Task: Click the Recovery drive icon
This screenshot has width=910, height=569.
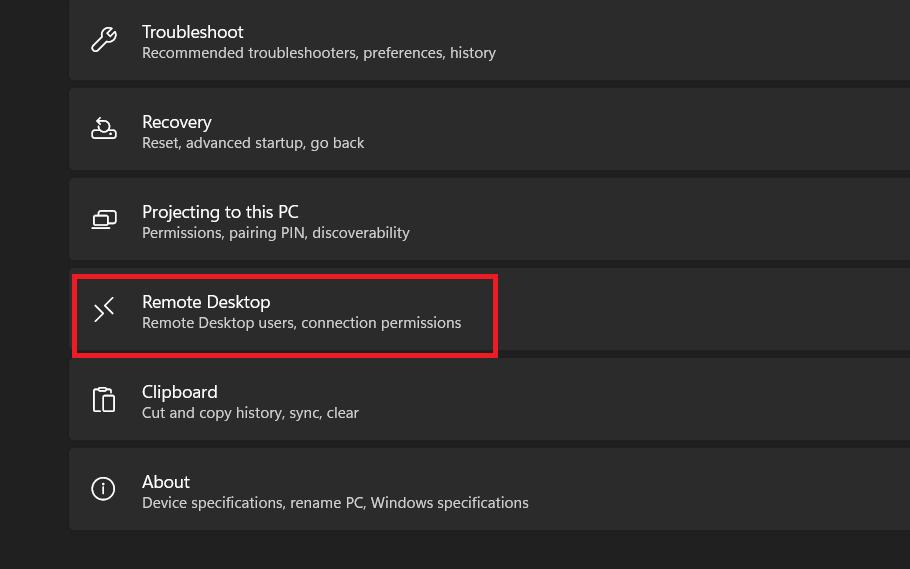Action: pos(104,130)
